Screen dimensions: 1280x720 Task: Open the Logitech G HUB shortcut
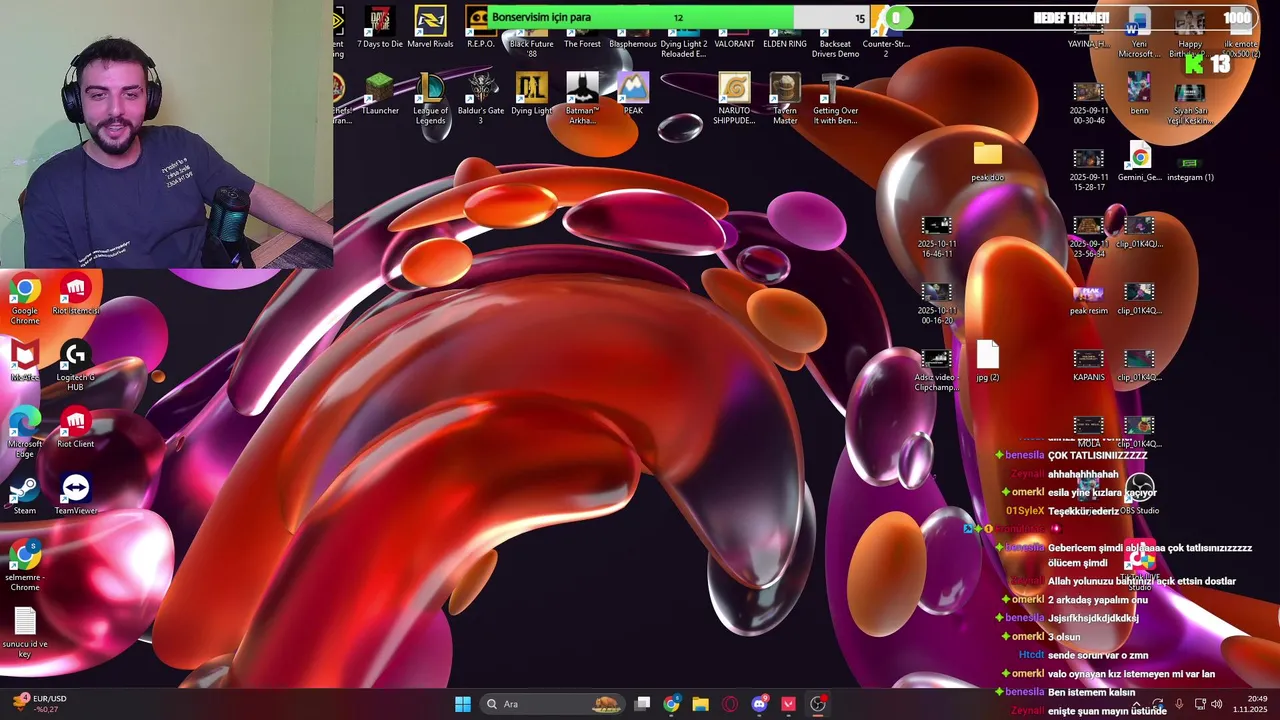point(76,366)
